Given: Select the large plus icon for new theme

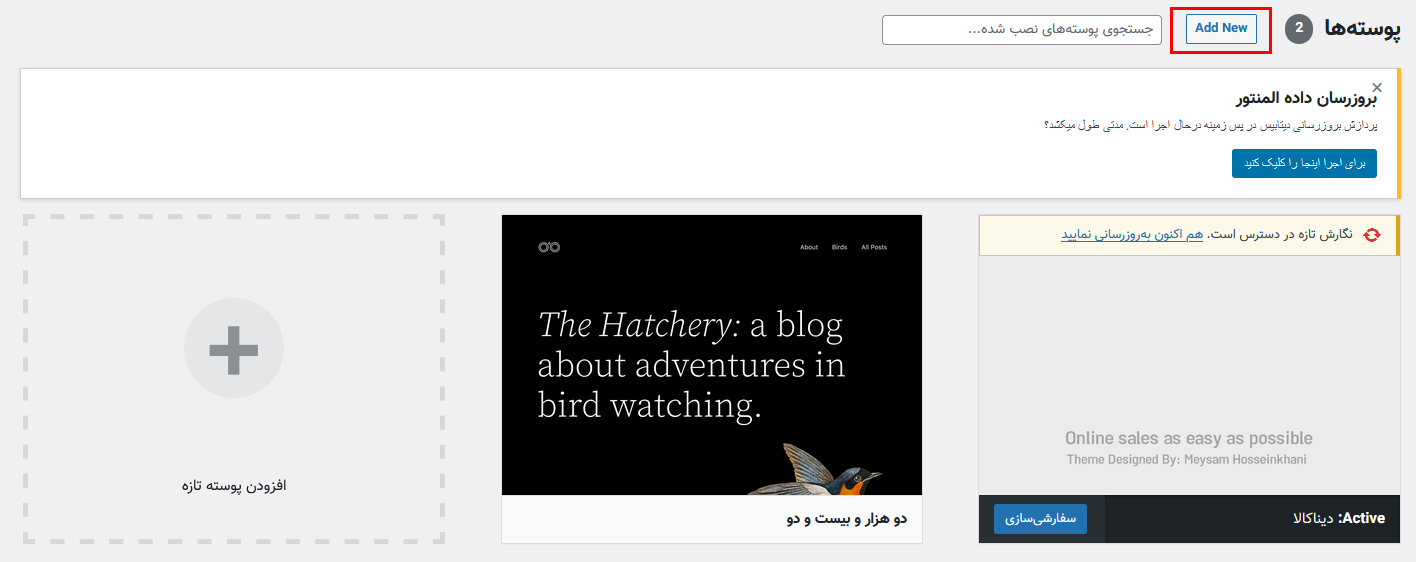Looking at the screenshot, I should point(234,348).
